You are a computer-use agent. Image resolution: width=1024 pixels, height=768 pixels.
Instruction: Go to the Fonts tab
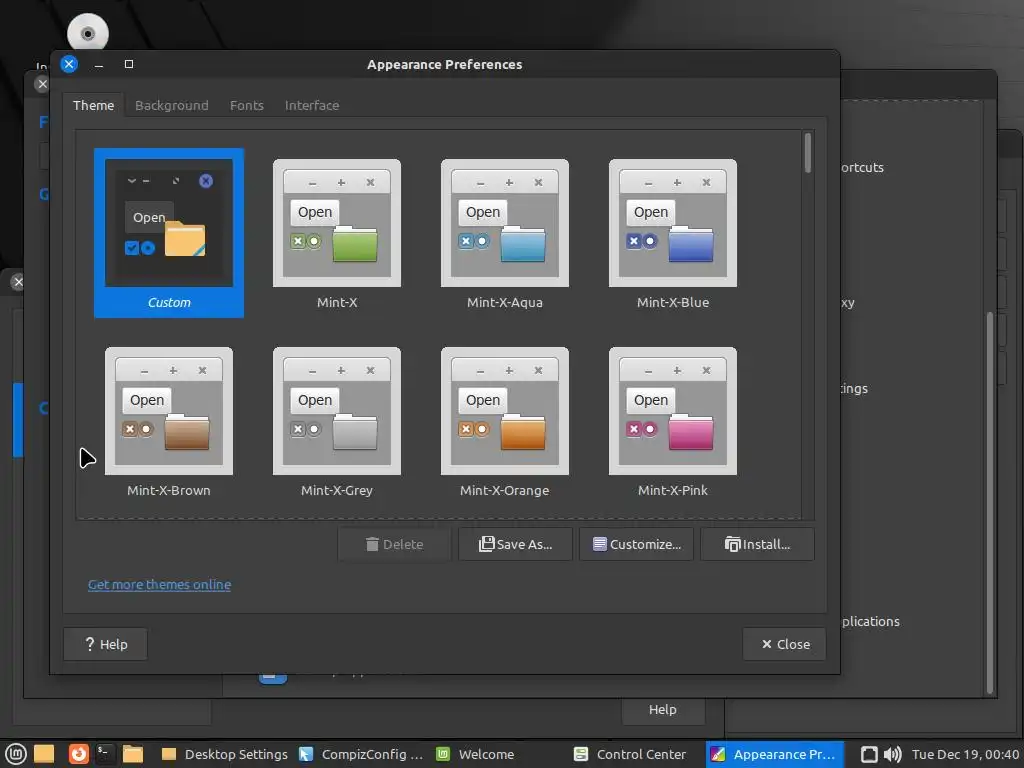click(247, 105)
